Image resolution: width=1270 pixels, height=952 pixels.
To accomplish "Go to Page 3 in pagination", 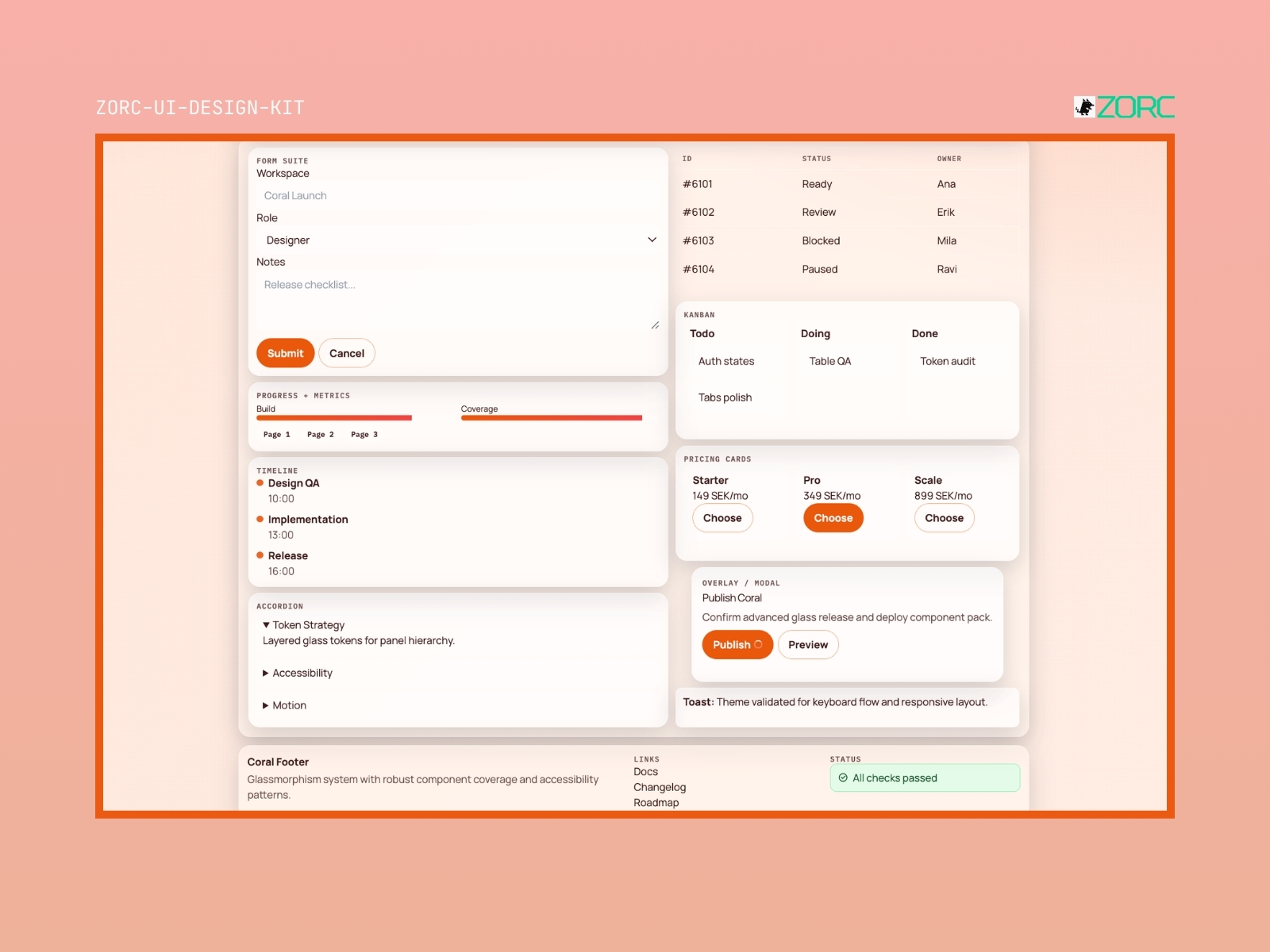I will [x=364, y=435].
